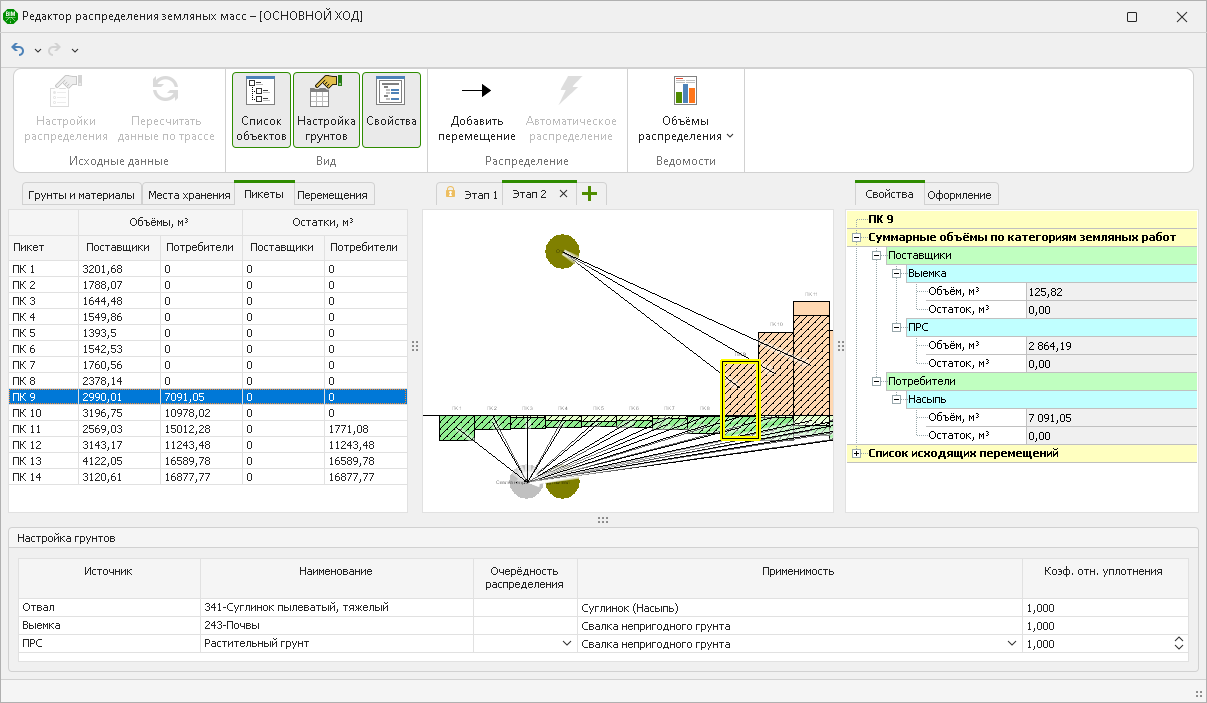Close the Этап 2 tab
1207x703 pixels.
563,194
